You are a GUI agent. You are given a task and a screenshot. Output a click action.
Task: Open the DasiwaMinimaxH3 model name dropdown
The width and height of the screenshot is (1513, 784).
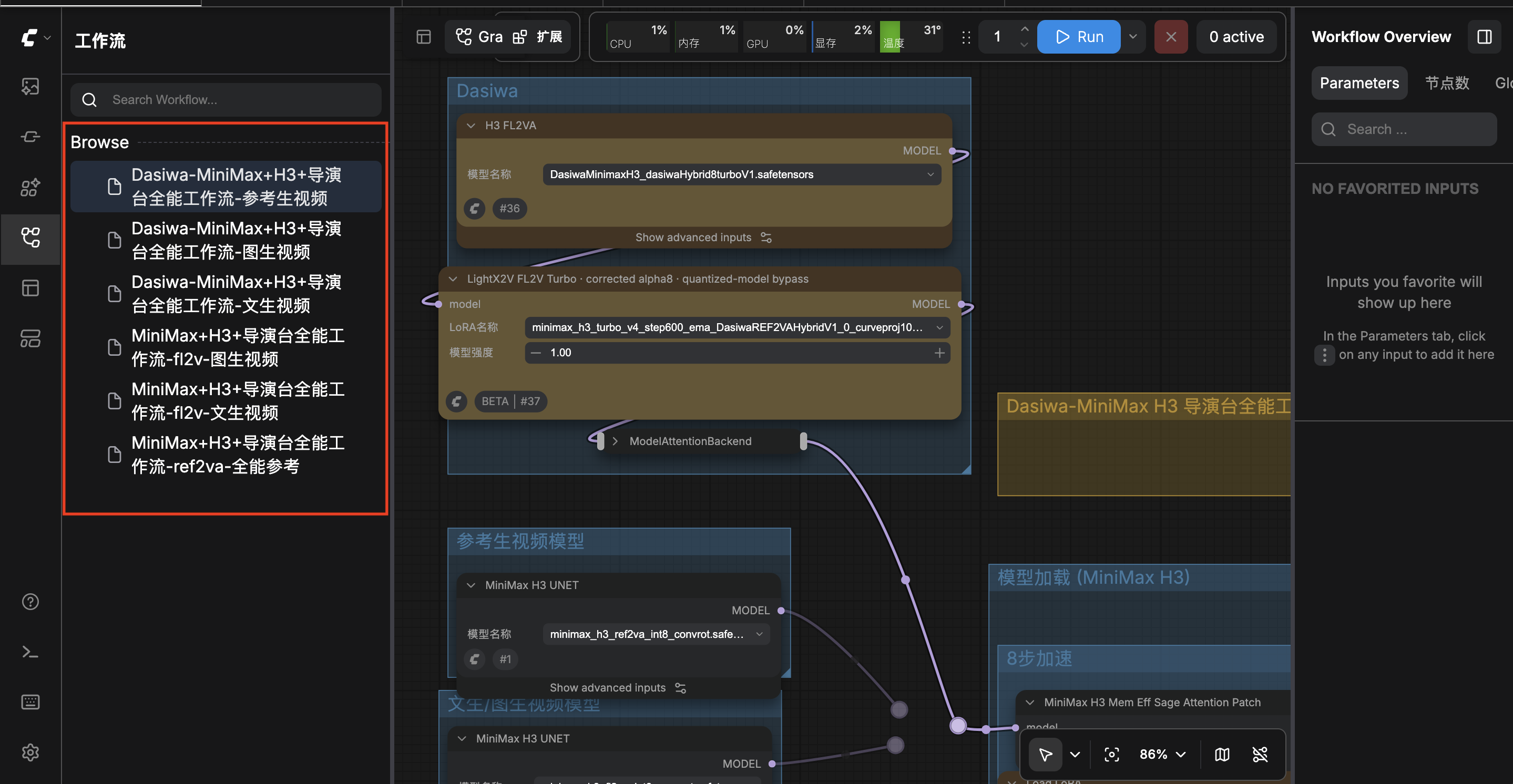pyautogui.click(x=742, y=174)
